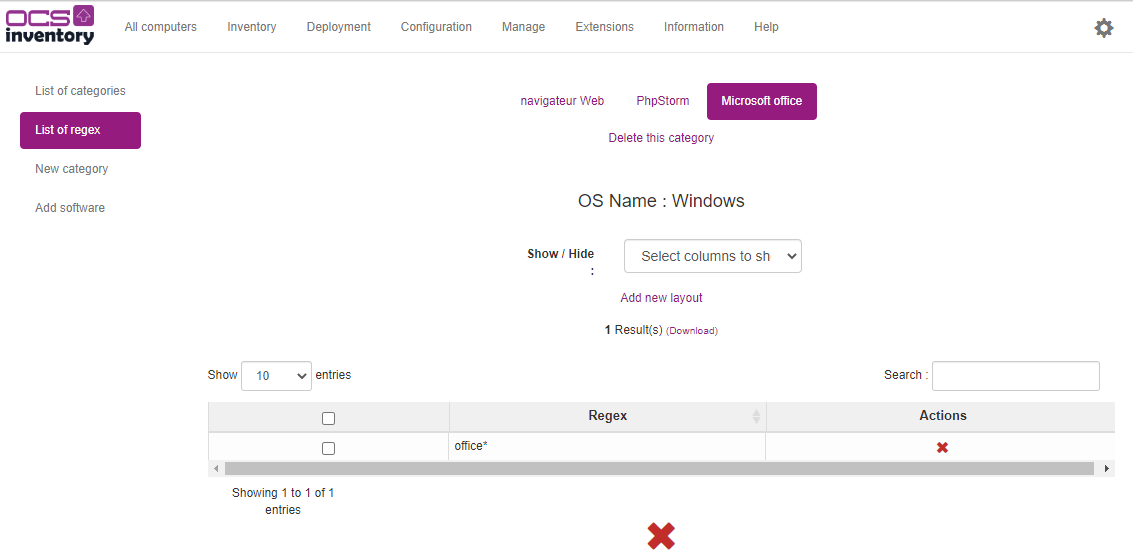Viewport: 1133px width, 557px height.
Task: Select the navigateur Web category tab
Action: [x=562, y=101]
